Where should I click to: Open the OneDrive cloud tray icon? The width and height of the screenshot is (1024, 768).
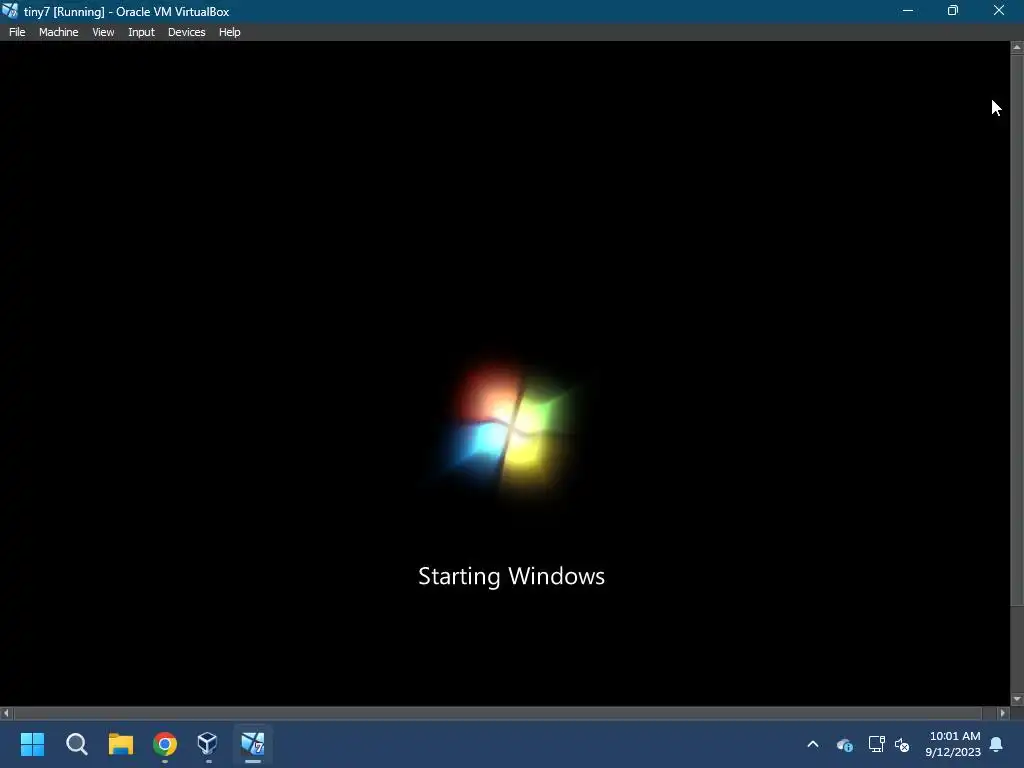coord(844,744)
